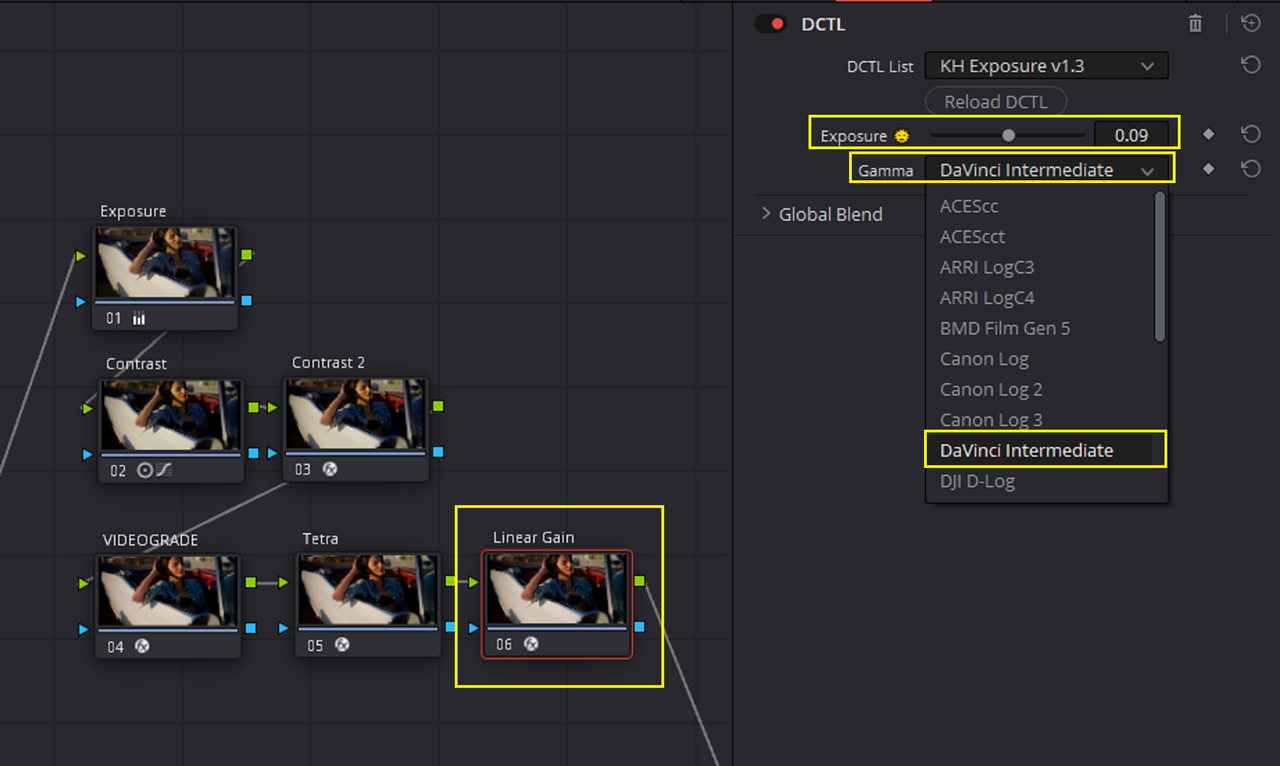Add keyframe for Gamma parameter
This screenshot has height=766, width=1280.
(1208, 169)
